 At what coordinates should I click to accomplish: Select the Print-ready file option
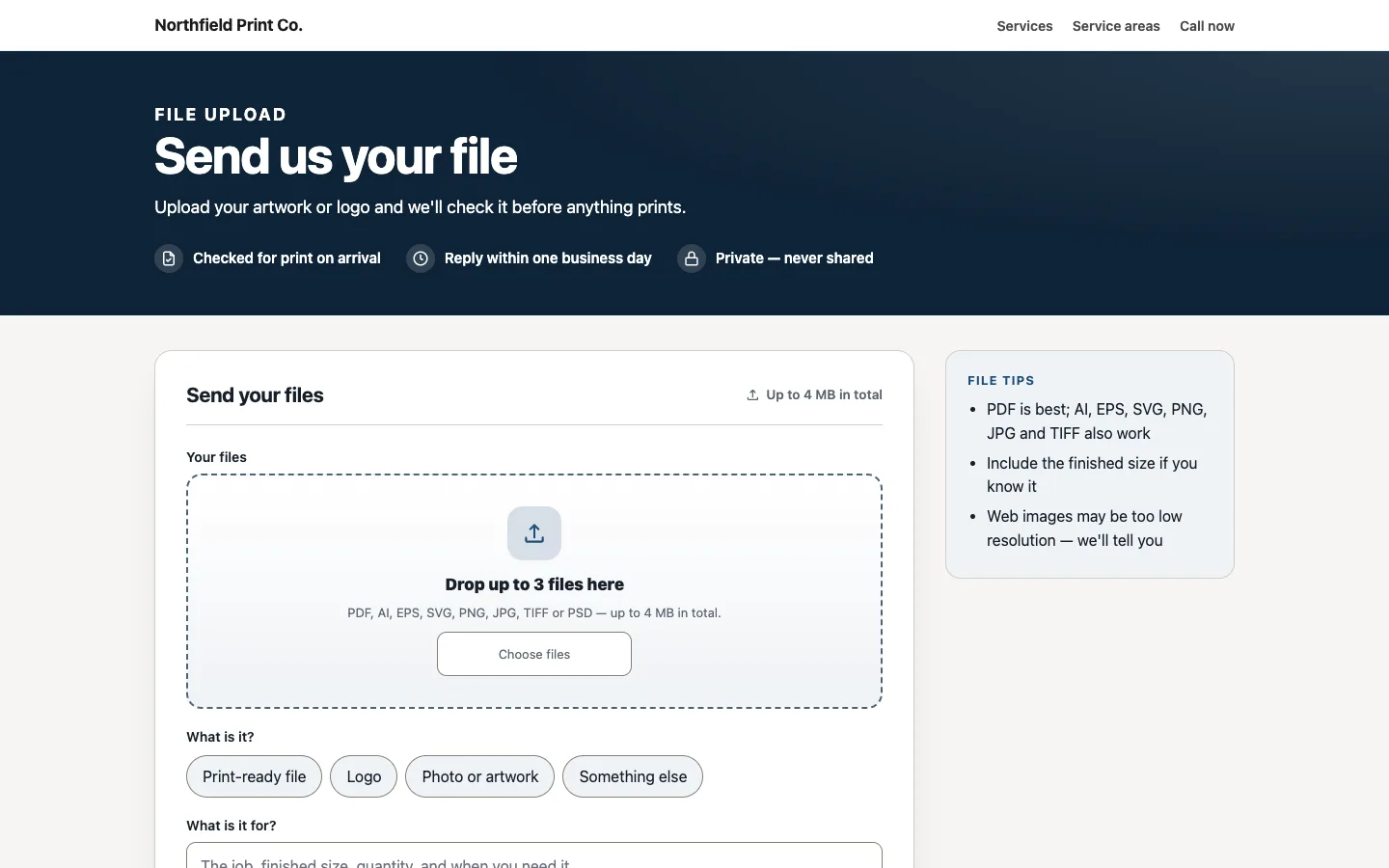(254, 776)
